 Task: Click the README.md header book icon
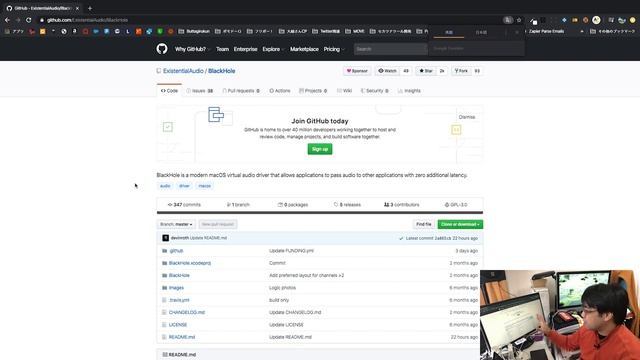pos(165,355)
